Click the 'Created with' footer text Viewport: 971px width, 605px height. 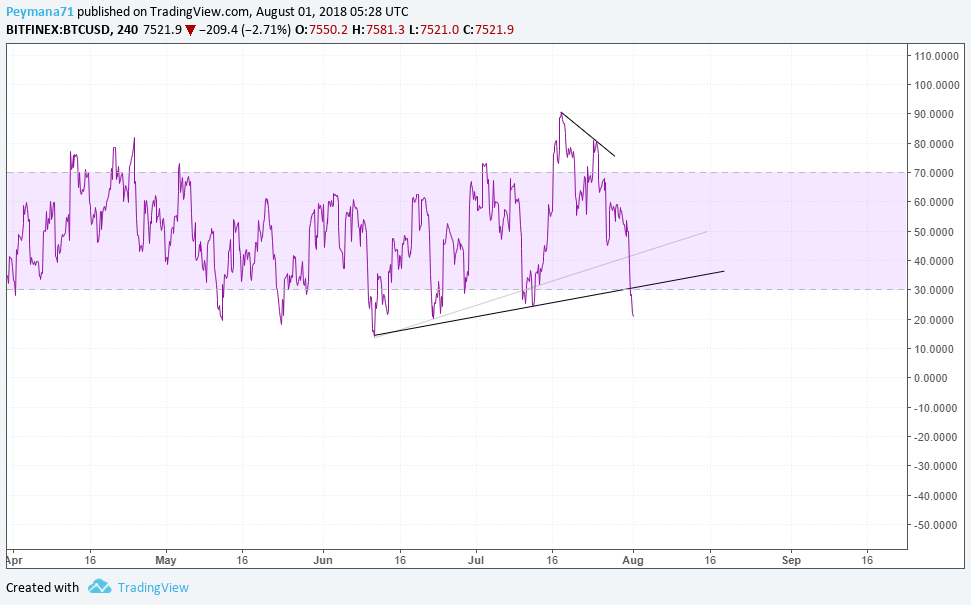pos(42,588)
